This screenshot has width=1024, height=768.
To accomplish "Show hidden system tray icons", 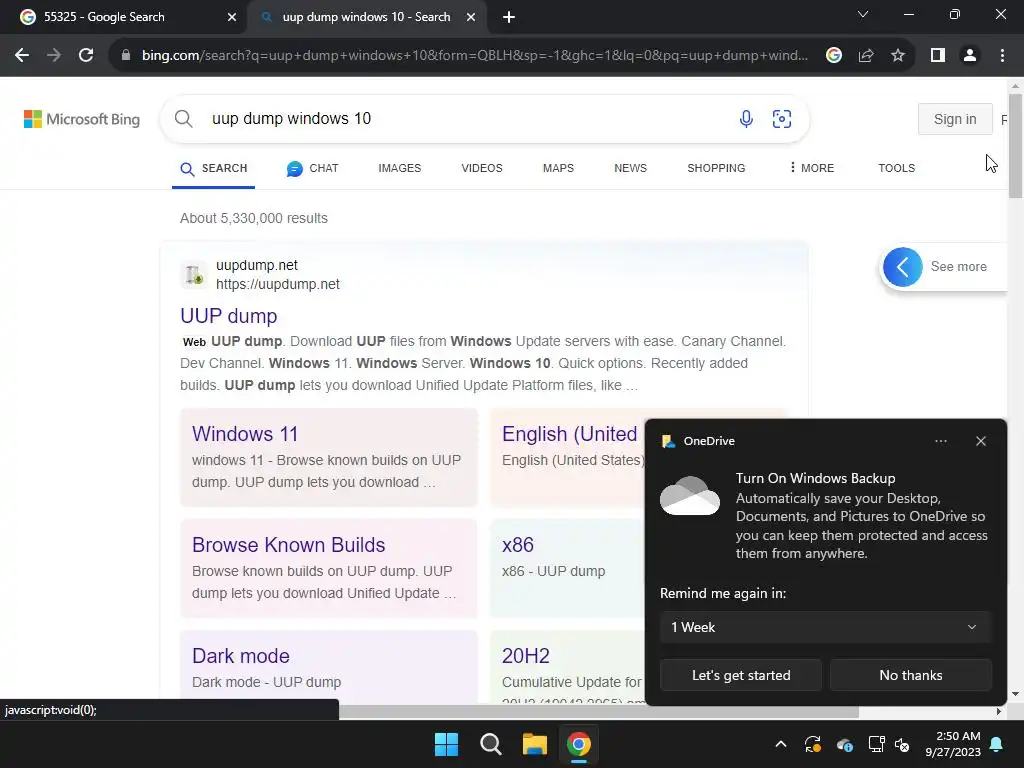I will pyautogui.click(x=780, y=744).
